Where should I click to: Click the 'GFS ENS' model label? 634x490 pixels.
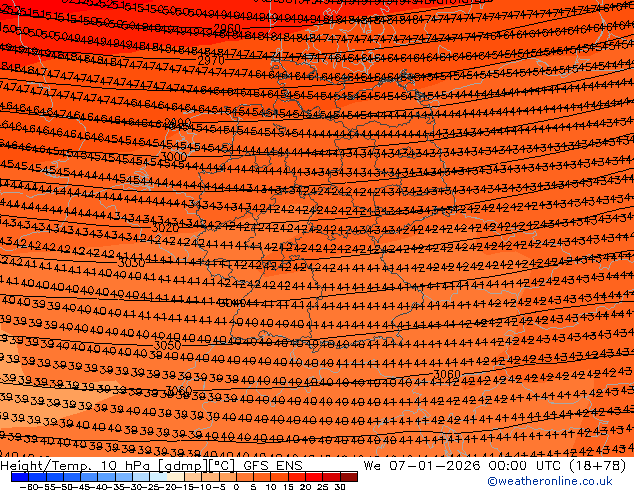[x=273, y=466]
